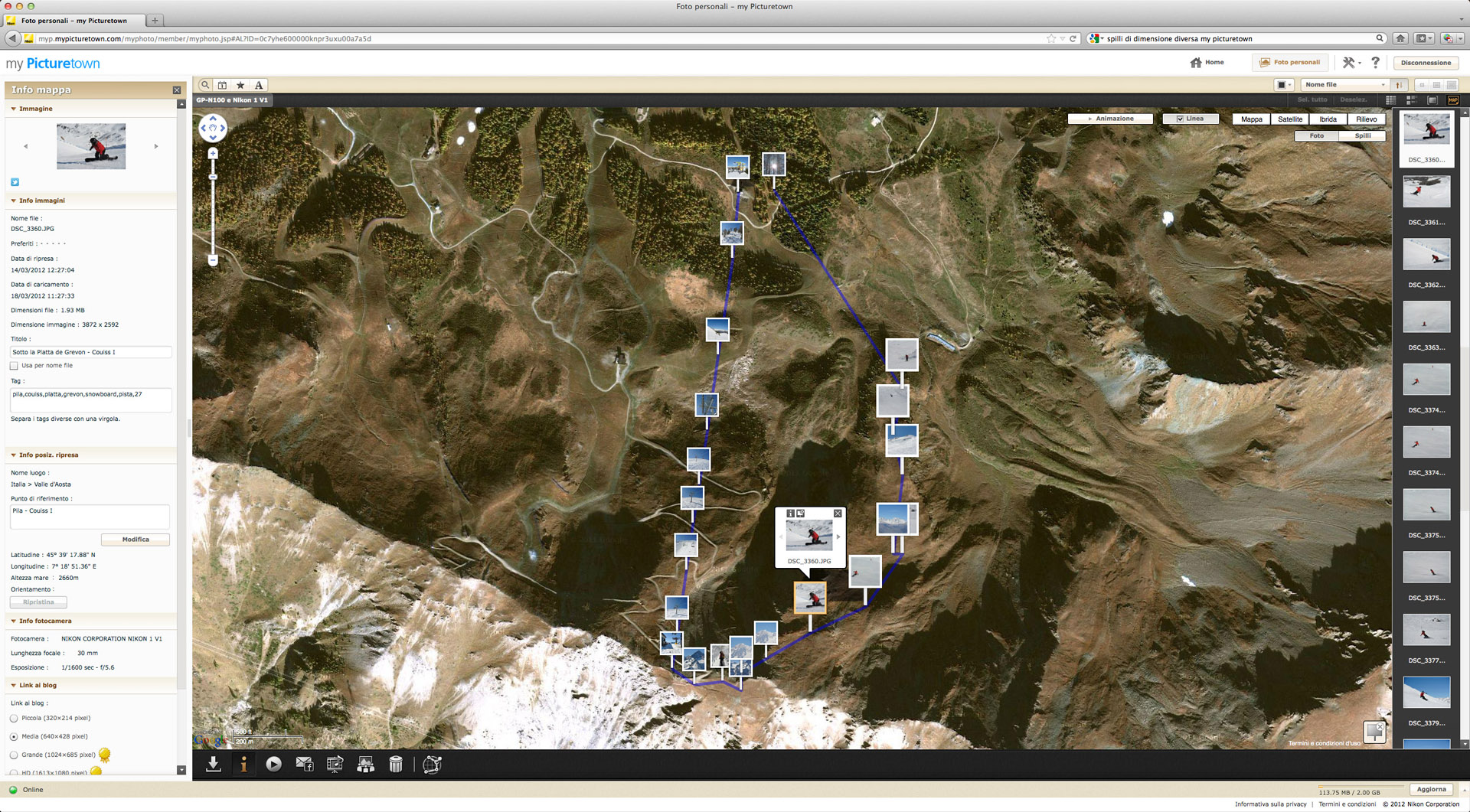
Task: Toggle the info panel icon
Action: point(243,764)
